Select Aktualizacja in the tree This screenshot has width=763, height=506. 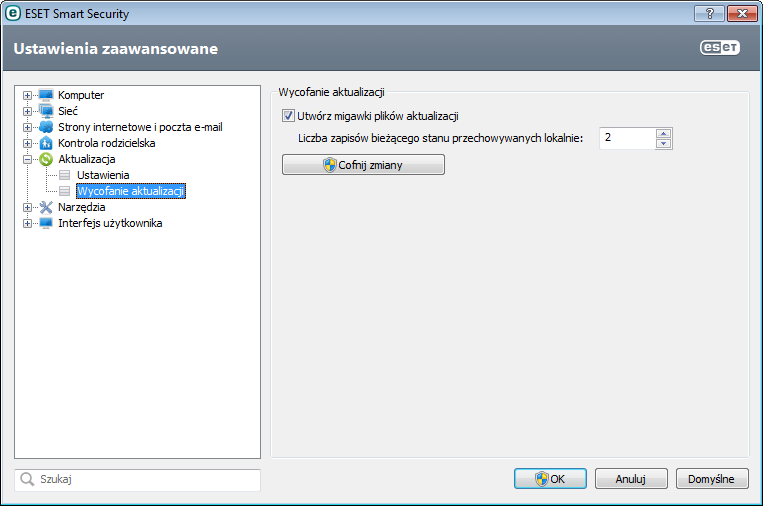[87, 159]
